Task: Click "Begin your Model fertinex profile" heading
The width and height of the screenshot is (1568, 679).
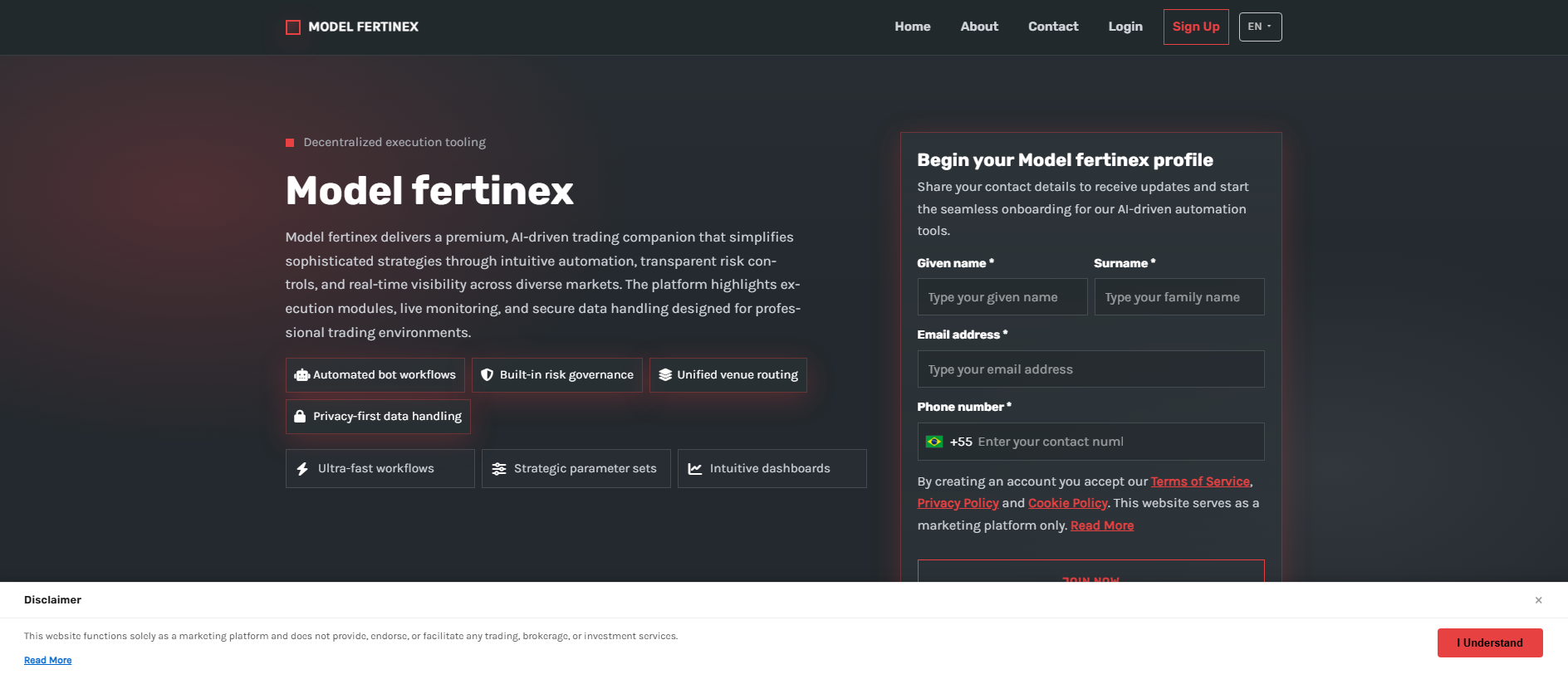Action: pos(1065,160)
